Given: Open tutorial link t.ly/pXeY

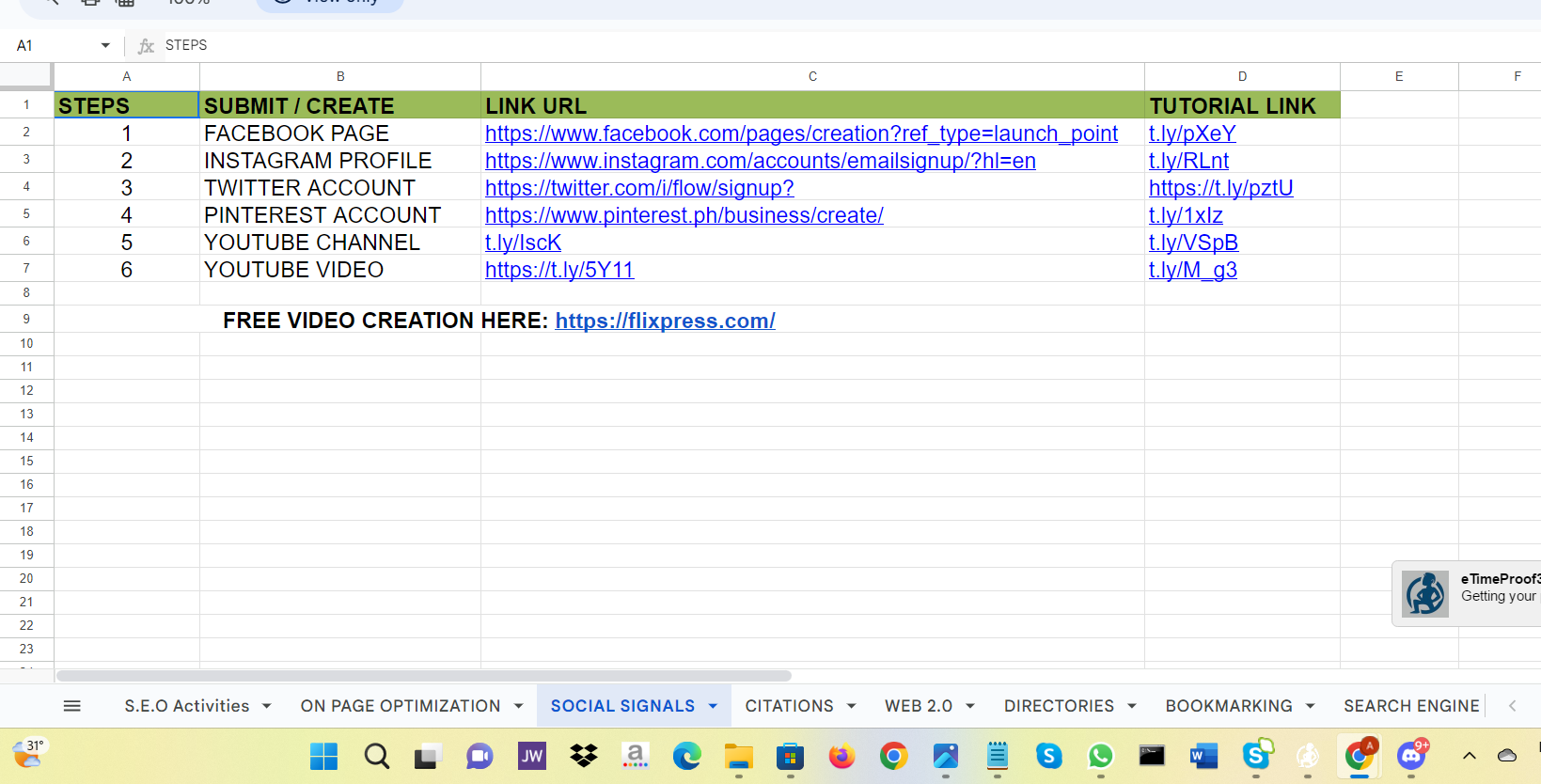Looking at the screenshot, I should point(1192,133).
